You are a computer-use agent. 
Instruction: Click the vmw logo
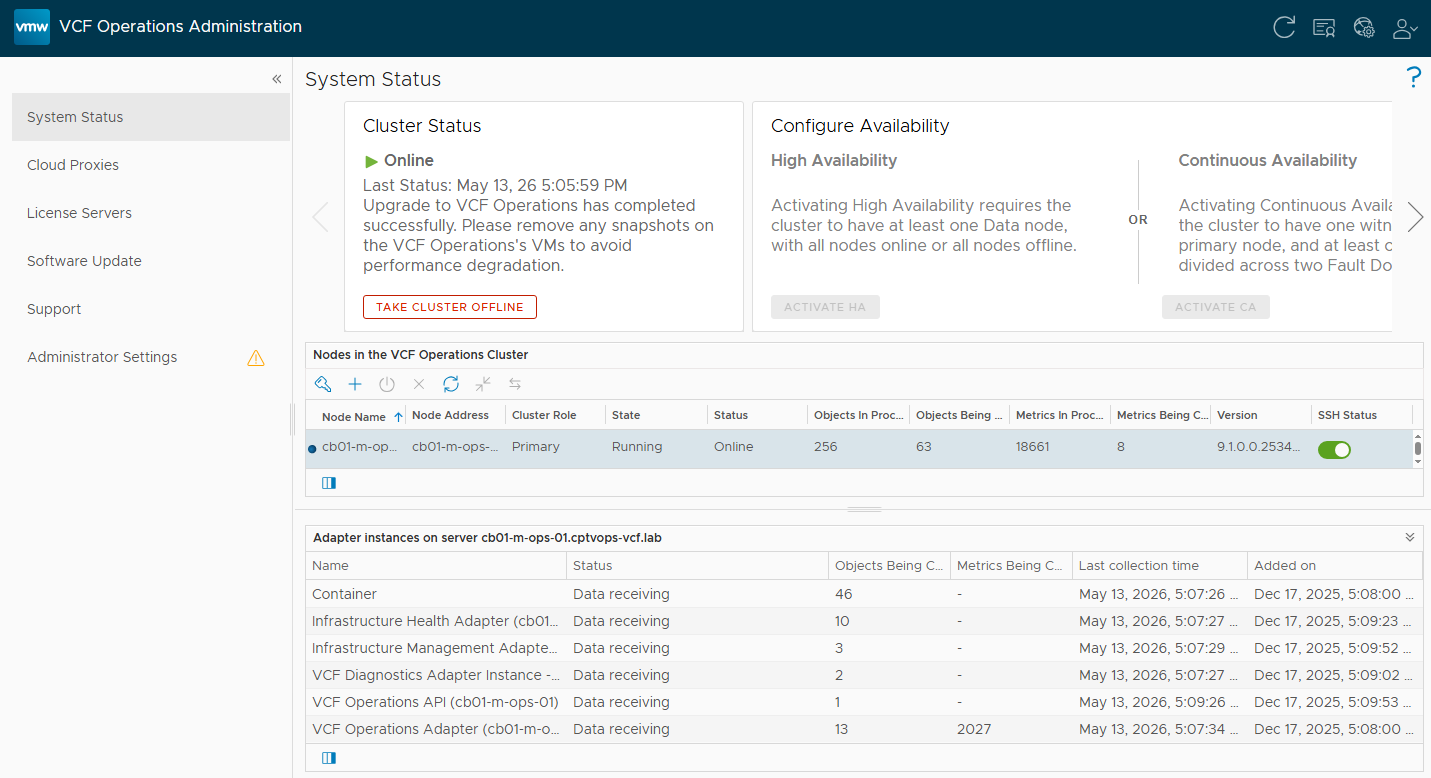(32, 27)
